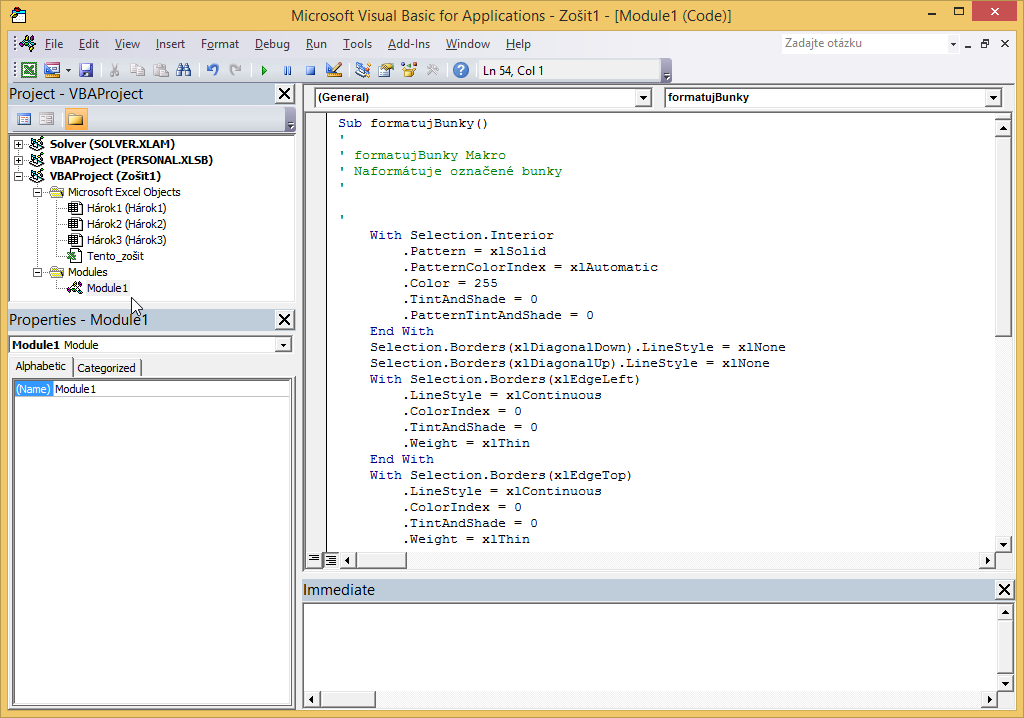Close the Immediate window
This screenshot has height=718, width=1024.
(x=1004, y=589)
